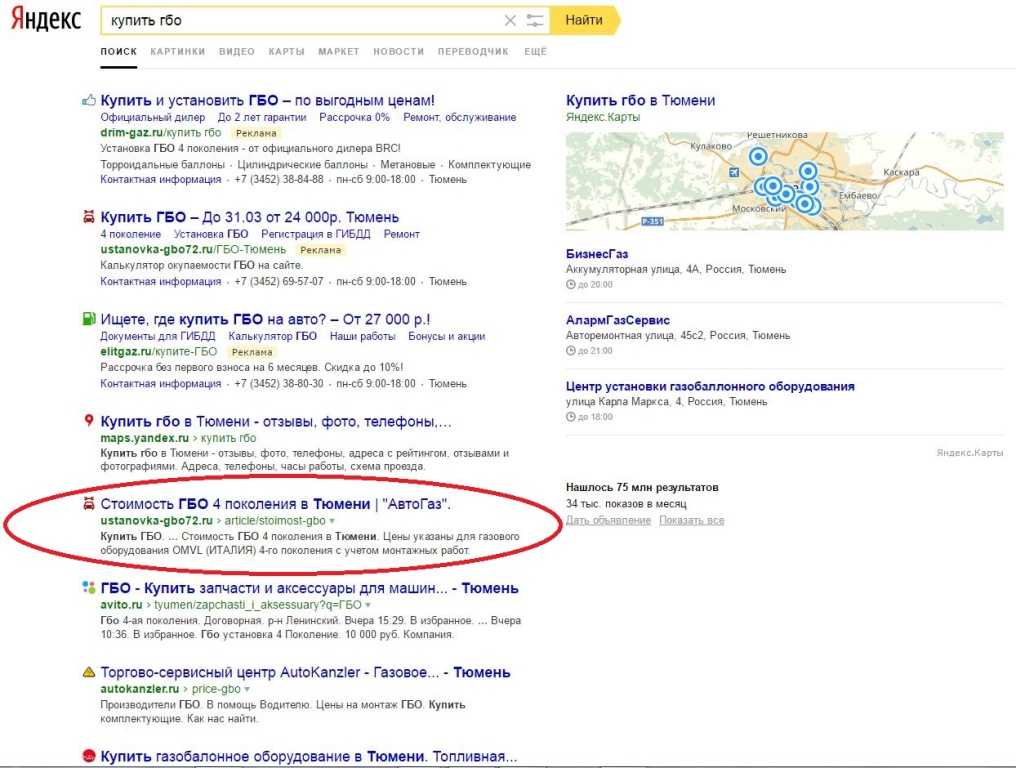This screenshot has height=768, width=1016.
Task: Expand the ustanovka-gbo72.ru article/stoimost-gbo dropdown arrow
Action: (x=332, y=521)
